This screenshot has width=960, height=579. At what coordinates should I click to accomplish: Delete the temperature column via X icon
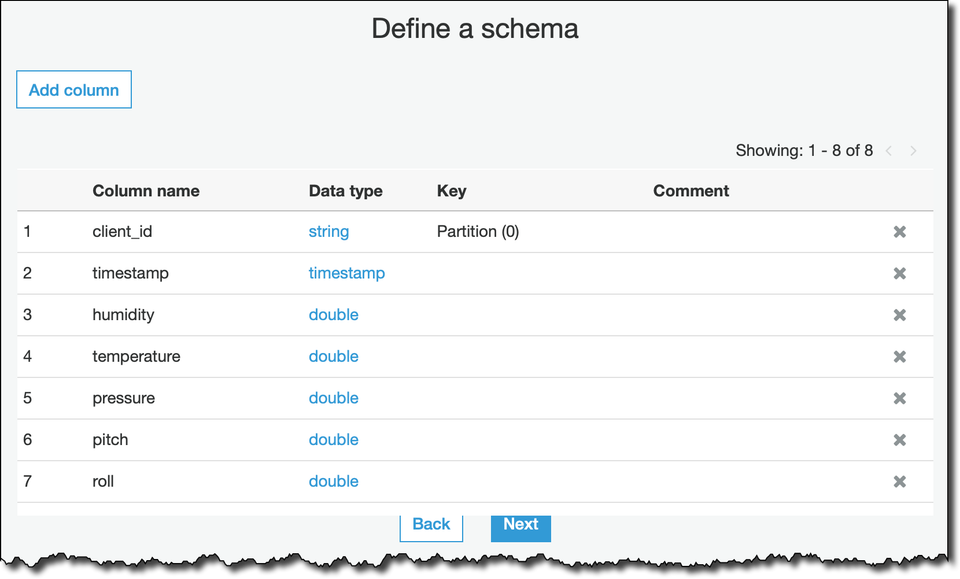pyautogui.click(x=899, y=357)
